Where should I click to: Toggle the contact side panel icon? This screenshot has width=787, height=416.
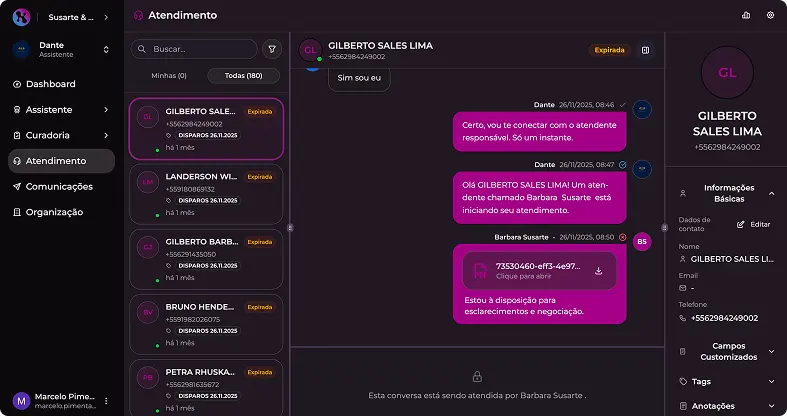[x=645, y=50]
